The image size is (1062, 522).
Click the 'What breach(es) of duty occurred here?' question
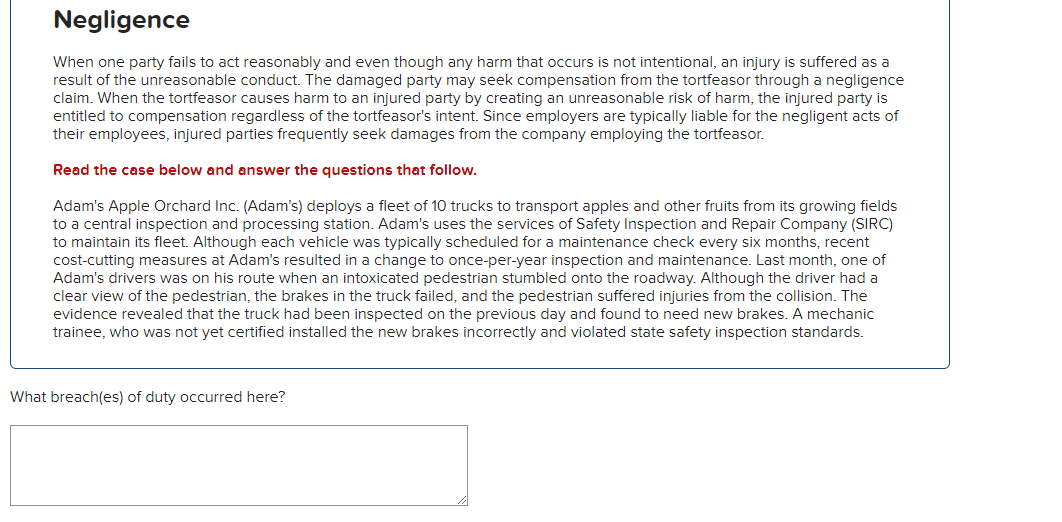click(x=148, y=397)
